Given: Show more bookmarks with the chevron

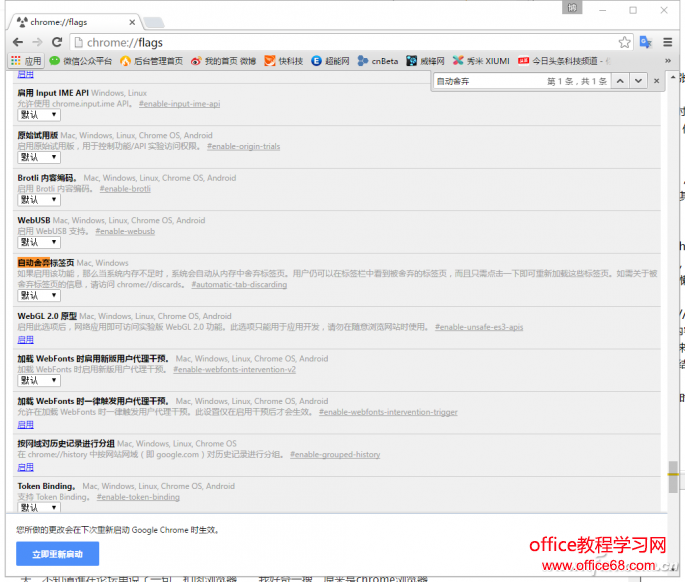Looking at the screenshot, I should click(668, 61).
